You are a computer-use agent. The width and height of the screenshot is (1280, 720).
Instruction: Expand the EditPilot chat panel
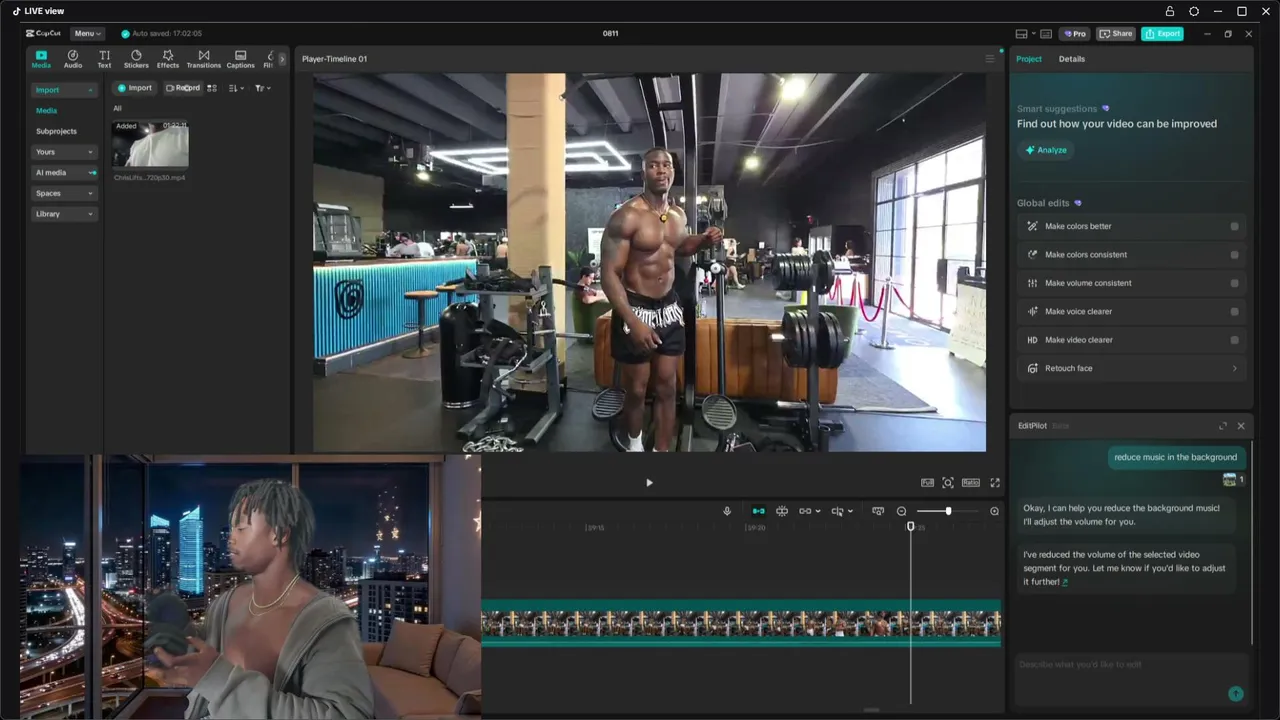[1222, 426]
